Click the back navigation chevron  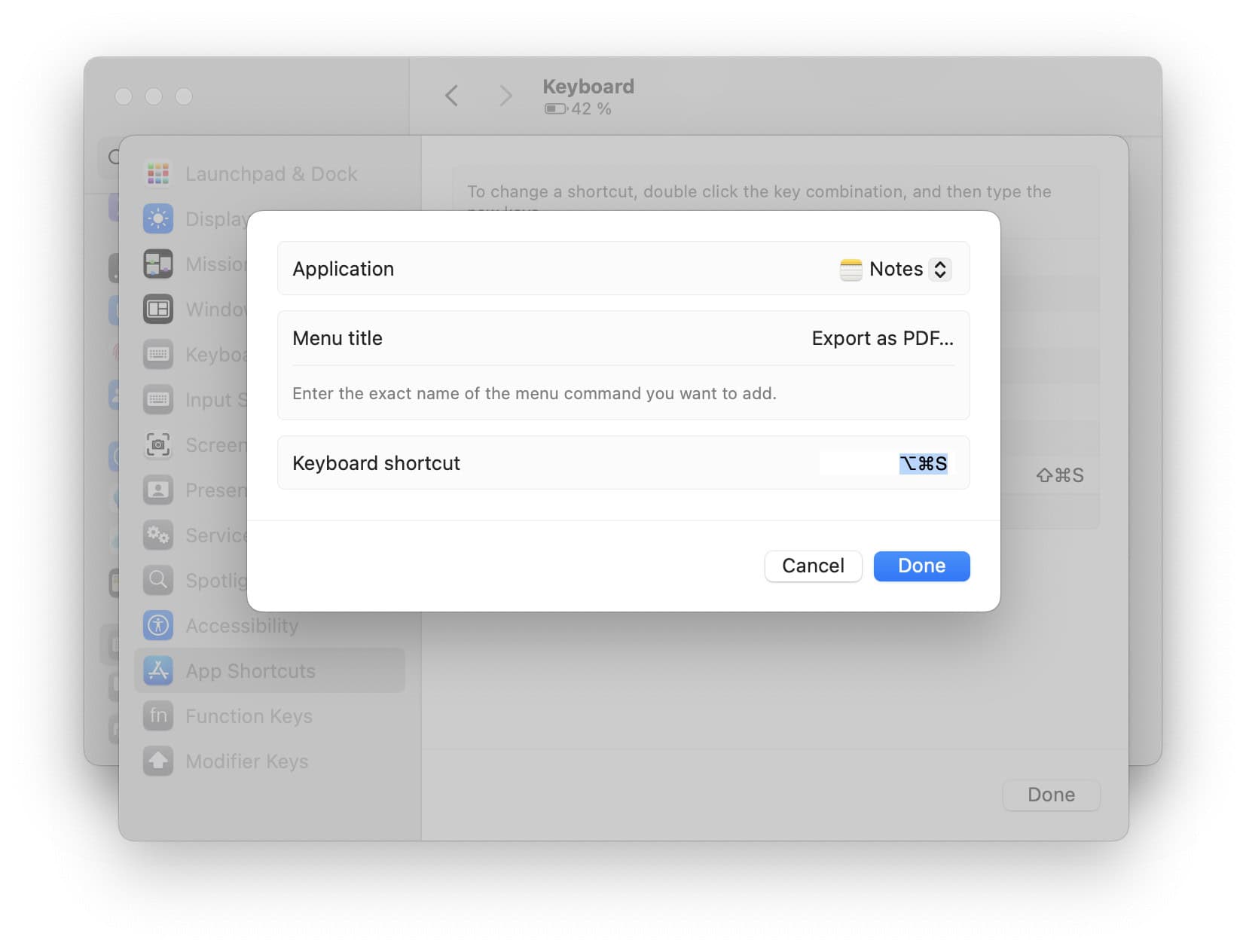pos(450,96)
